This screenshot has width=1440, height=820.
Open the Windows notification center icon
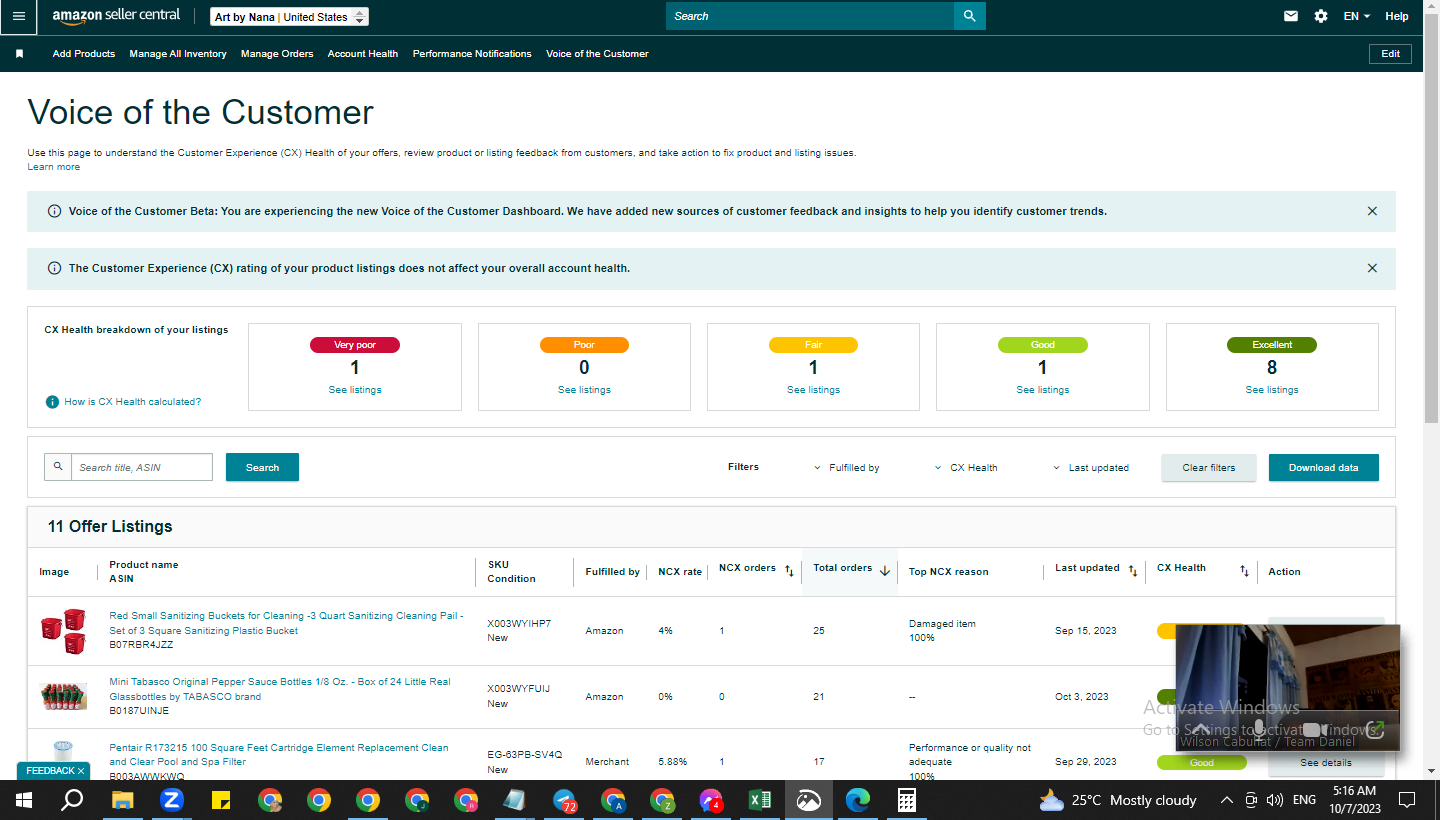[x=1407, y=800]
